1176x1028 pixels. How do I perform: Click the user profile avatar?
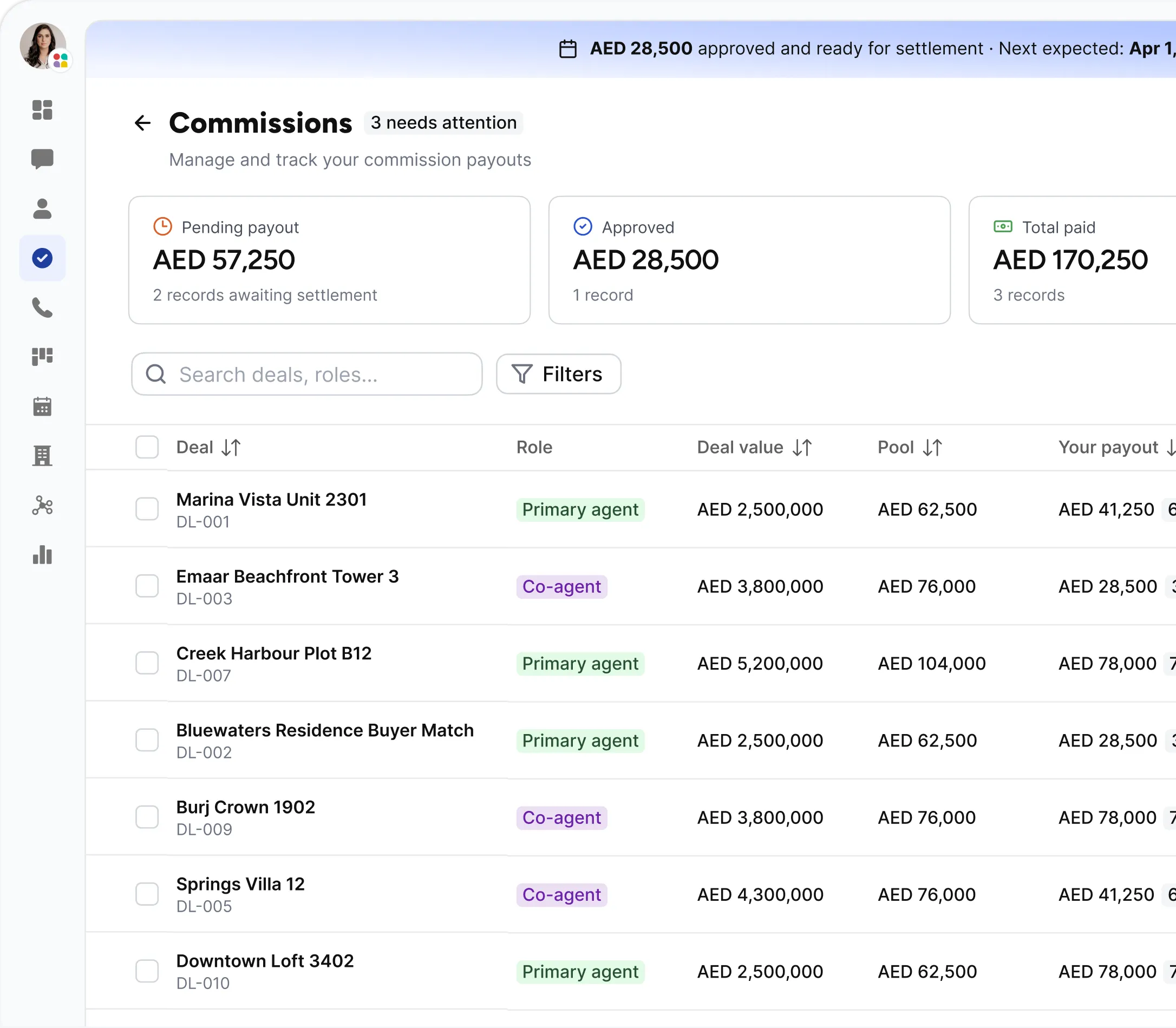[x=43, y=46]
